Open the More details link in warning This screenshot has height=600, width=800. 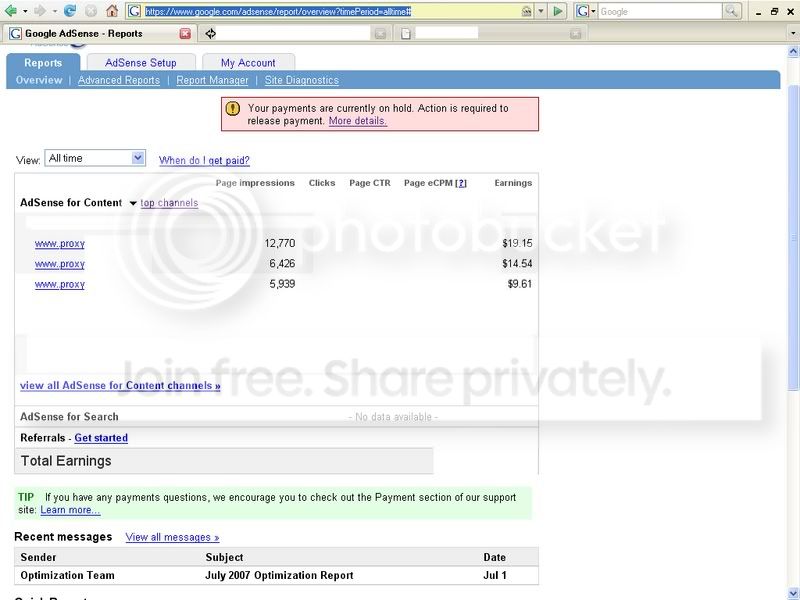358,121
